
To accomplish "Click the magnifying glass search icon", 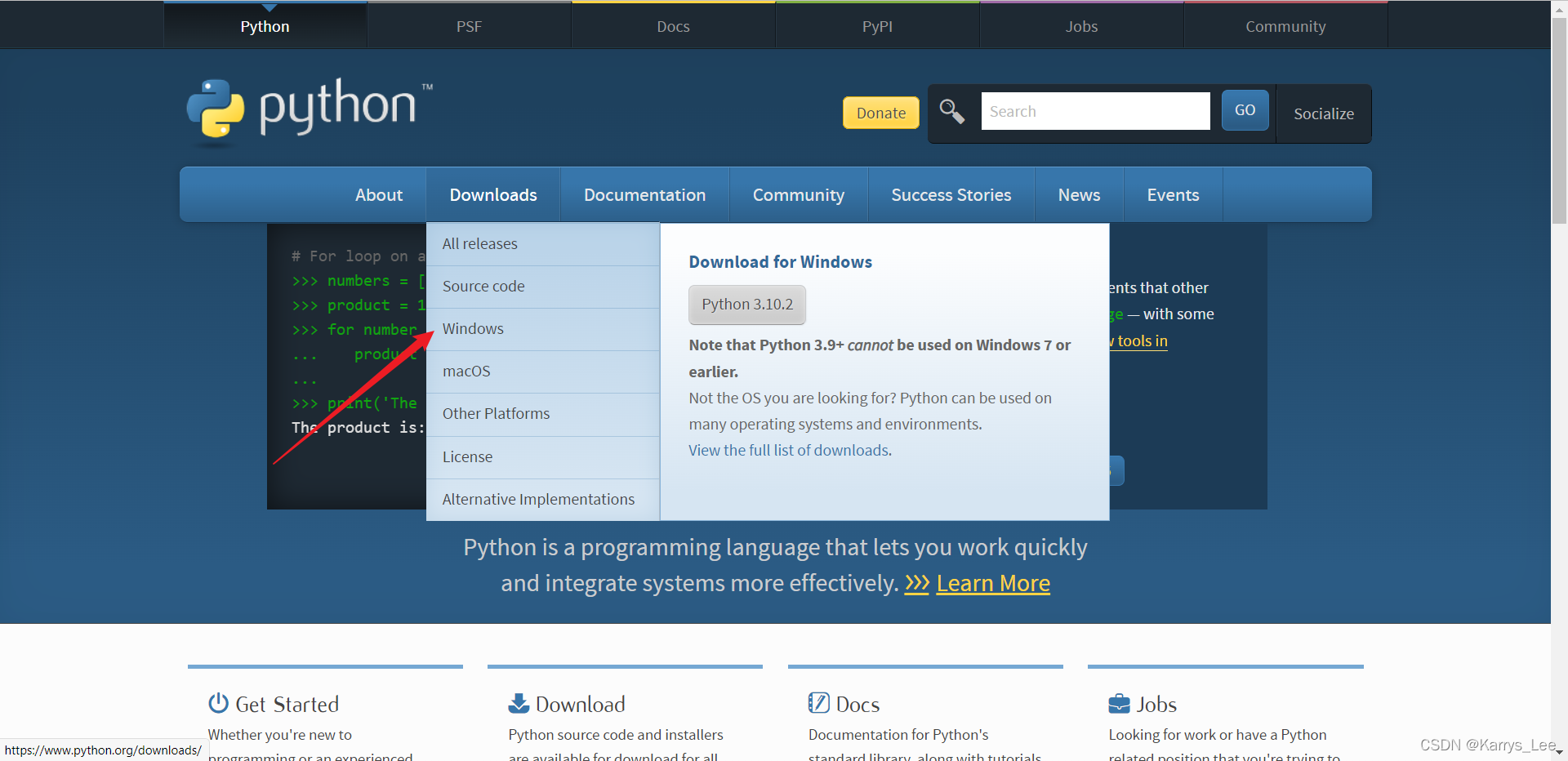I will [952, 112].
